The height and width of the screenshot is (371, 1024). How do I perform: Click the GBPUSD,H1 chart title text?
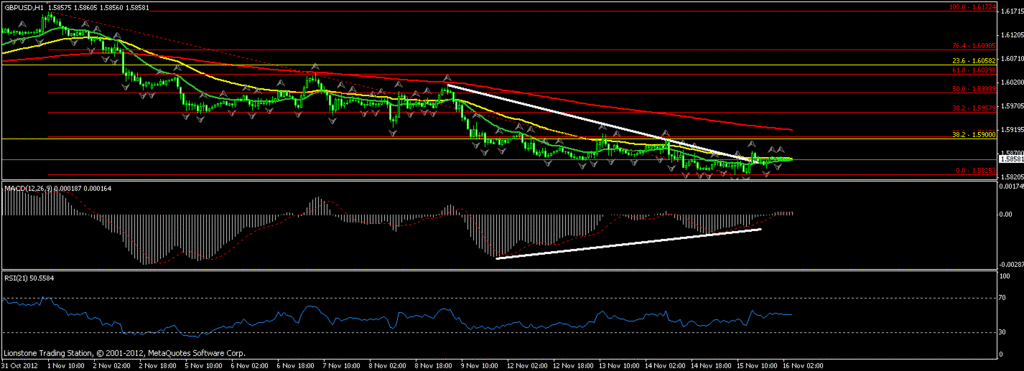click(25, 7)
